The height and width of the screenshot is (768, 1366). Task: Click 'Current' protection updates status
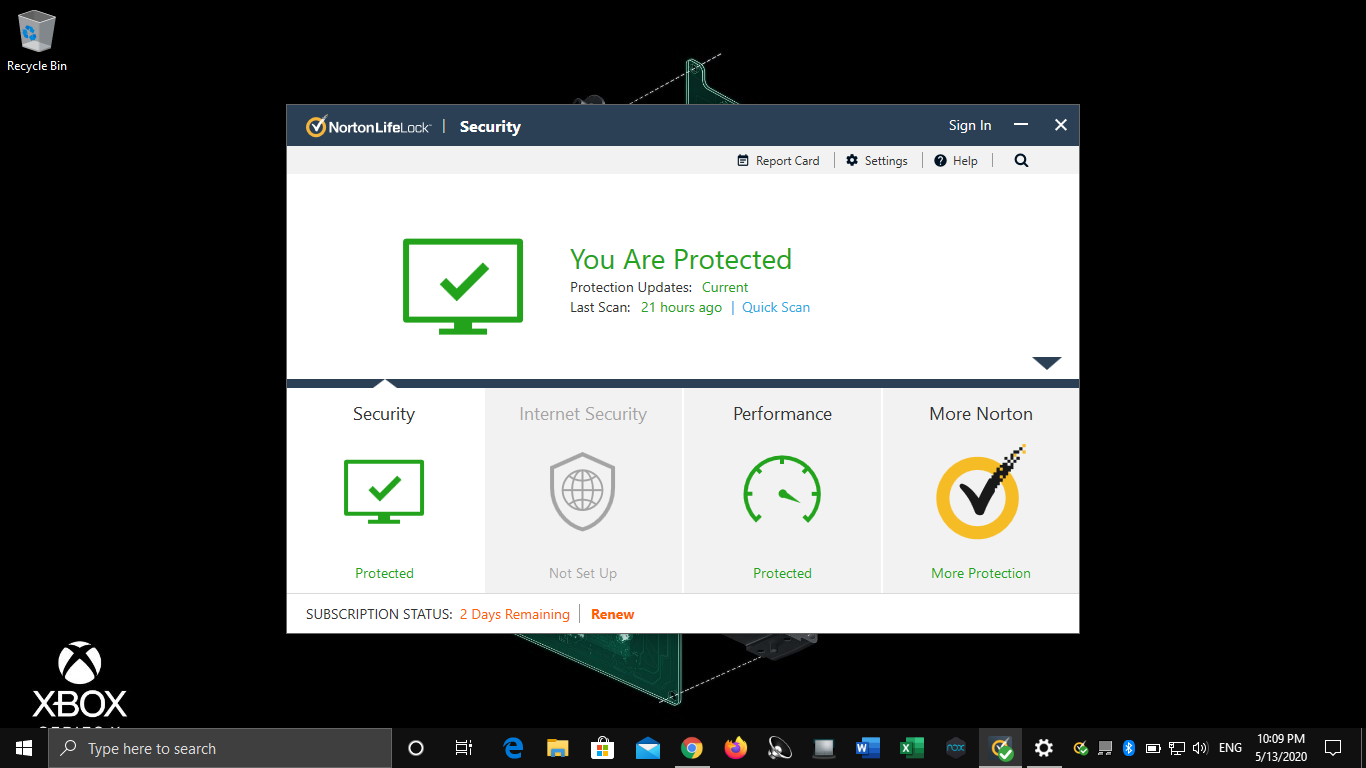click(x=725, y=287)
